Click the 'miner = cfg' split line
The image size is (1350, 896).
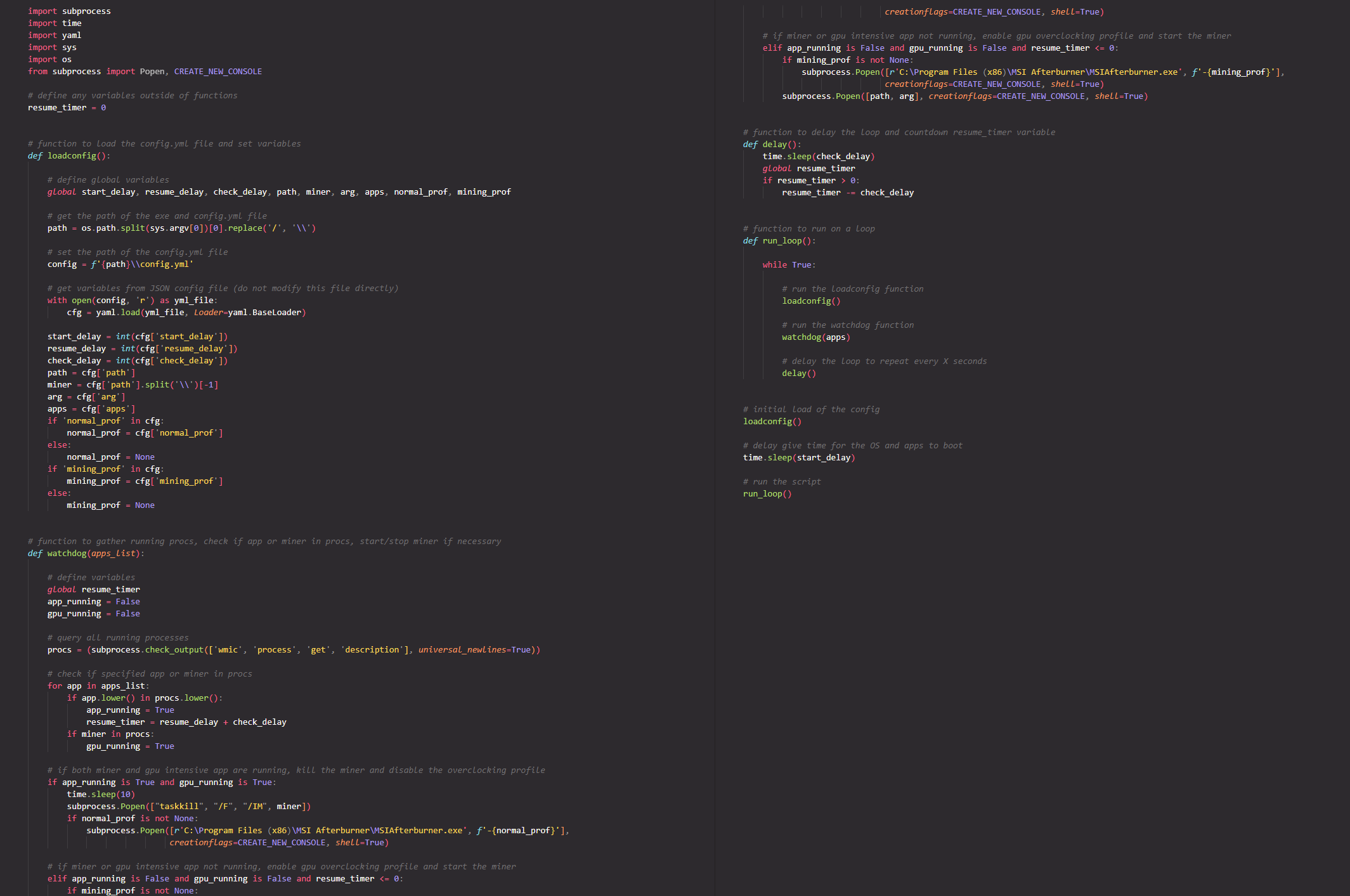click(133, 385)
